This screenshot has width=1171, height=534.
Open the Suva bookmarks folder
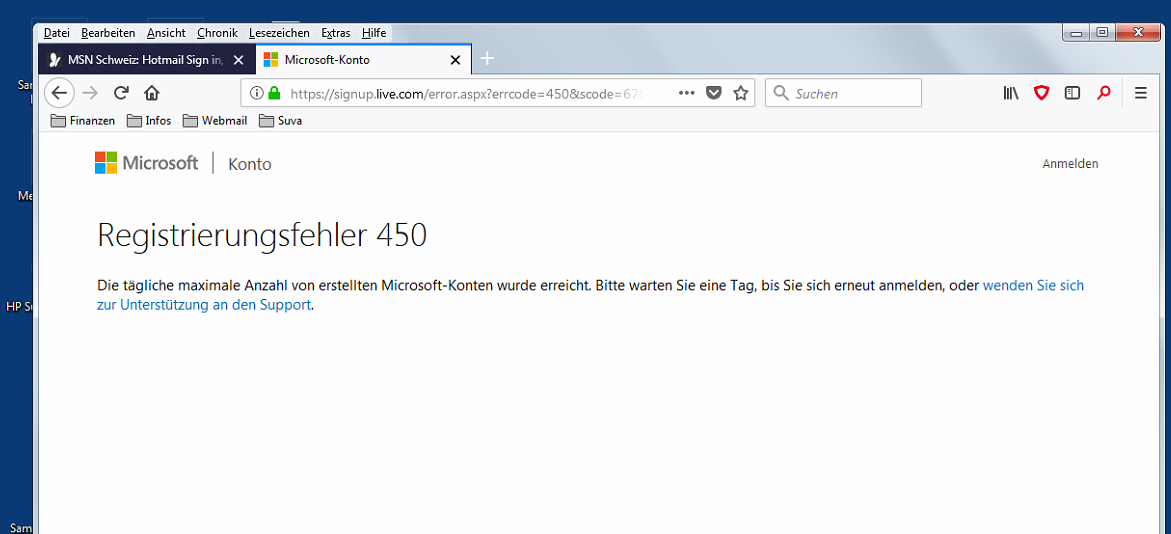click(280, 120)
